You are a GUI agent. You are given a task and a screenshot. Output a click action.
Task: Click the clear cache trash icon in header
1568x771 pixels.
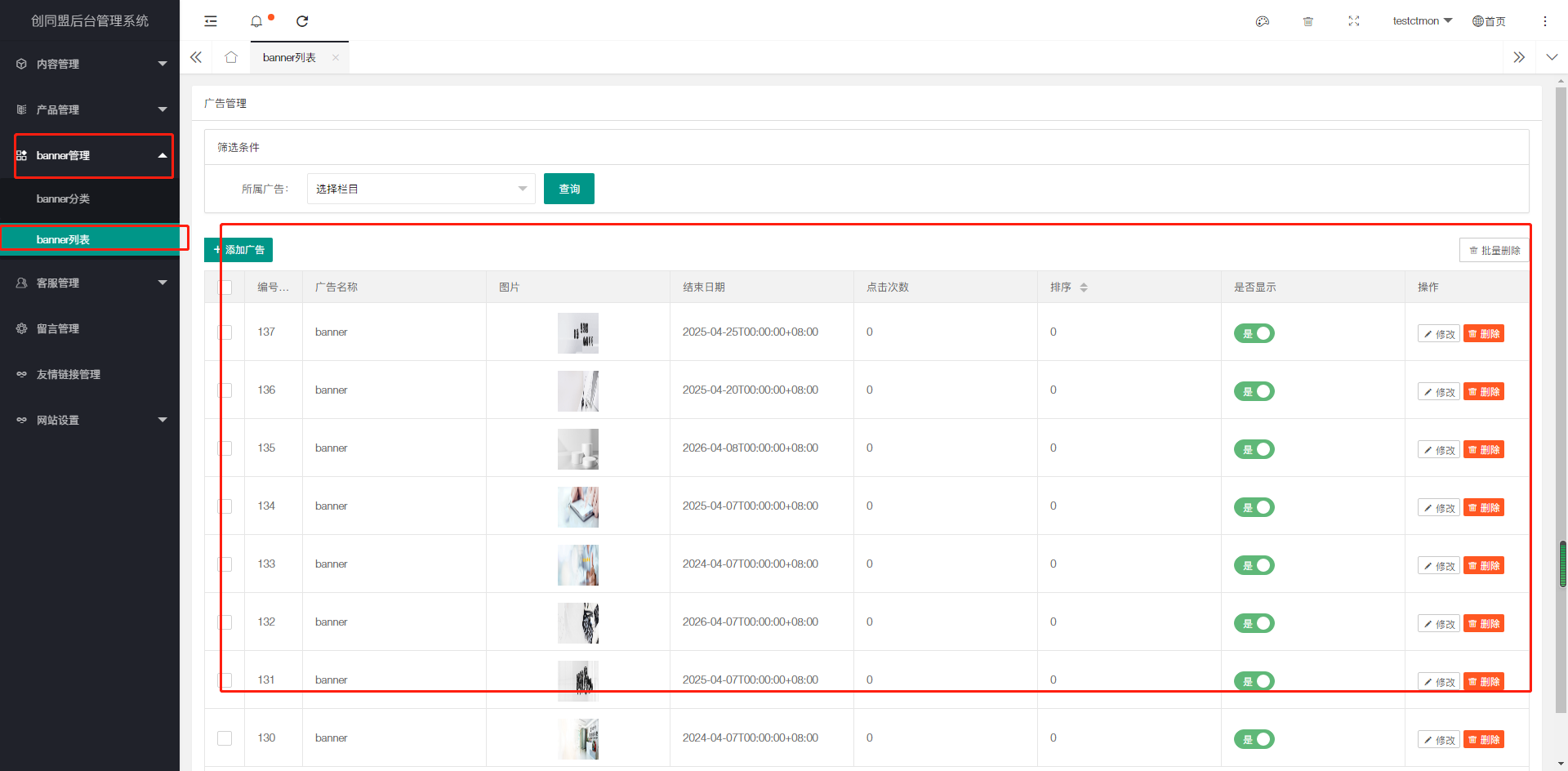1308,21
